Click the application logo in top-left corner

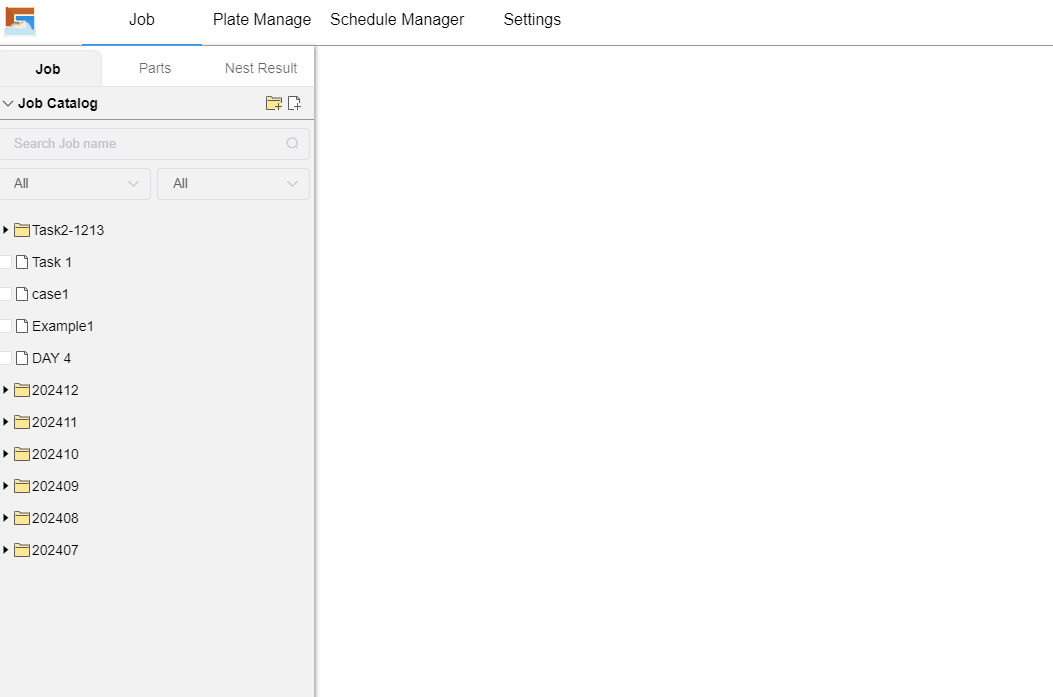(20, 21)
